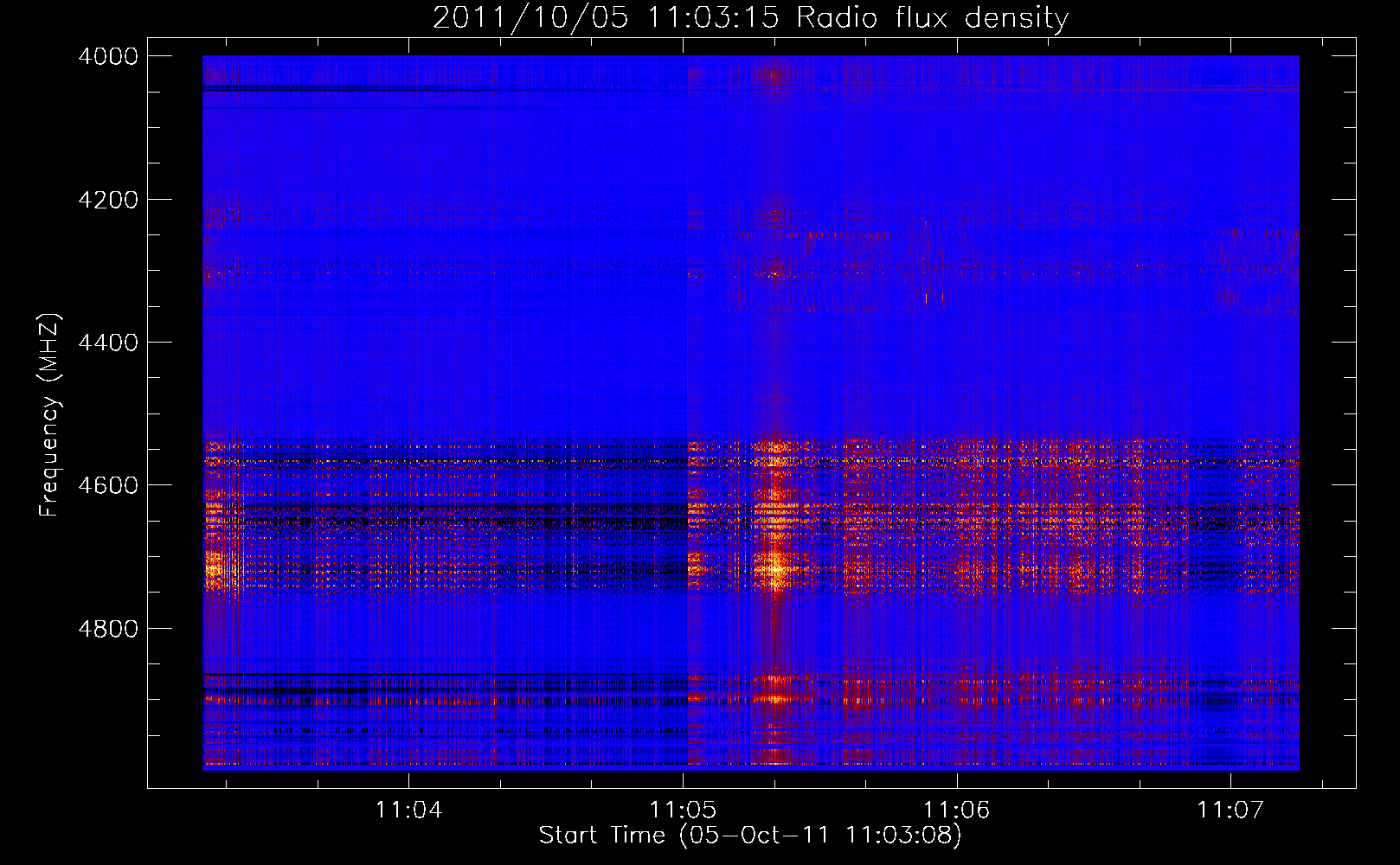
Task: Click the plot title '2011/10/05 11:03:15 Radio flux density'
Action: [750, 17]
